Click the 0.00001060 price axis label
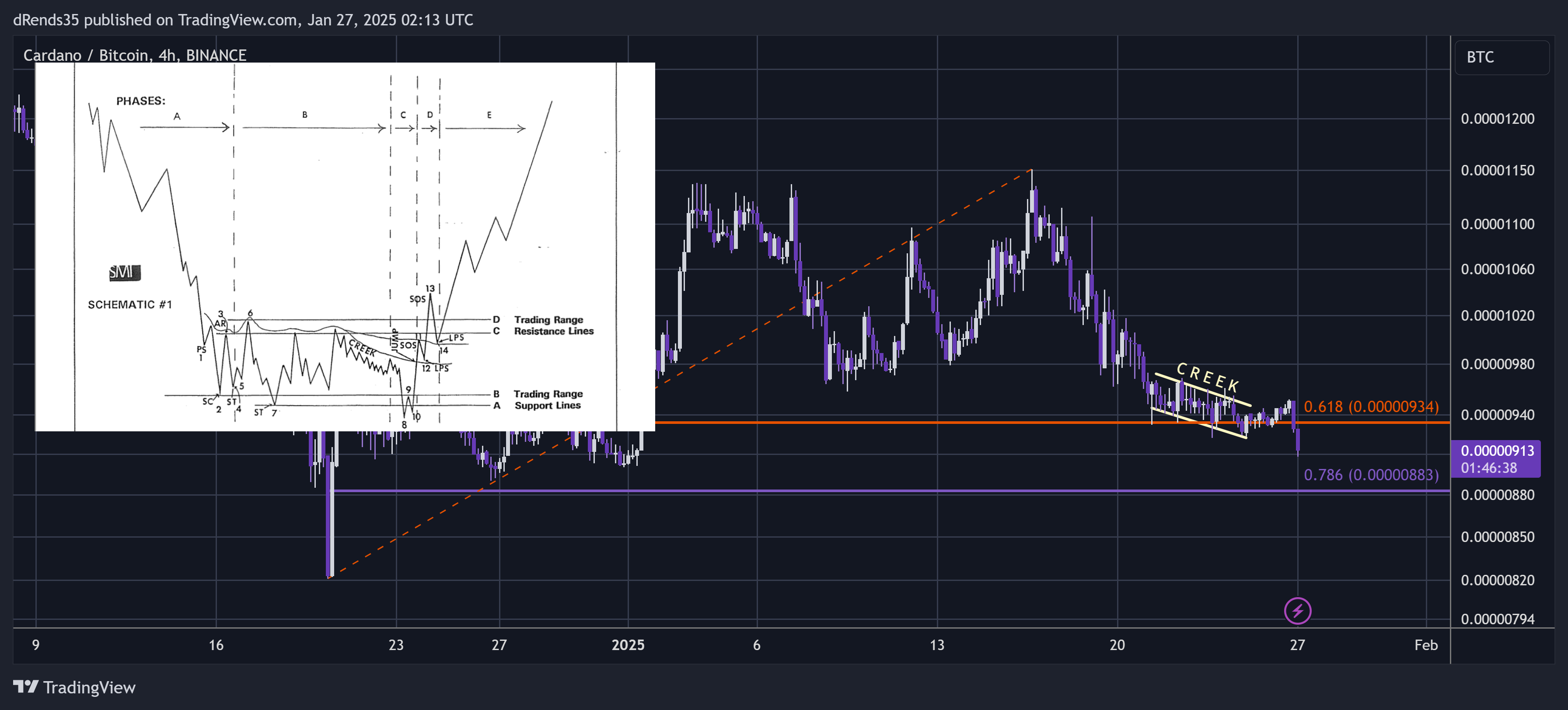Image resolution: width=1568 pixels, height=710 pixels. (x=1498, y=269)
